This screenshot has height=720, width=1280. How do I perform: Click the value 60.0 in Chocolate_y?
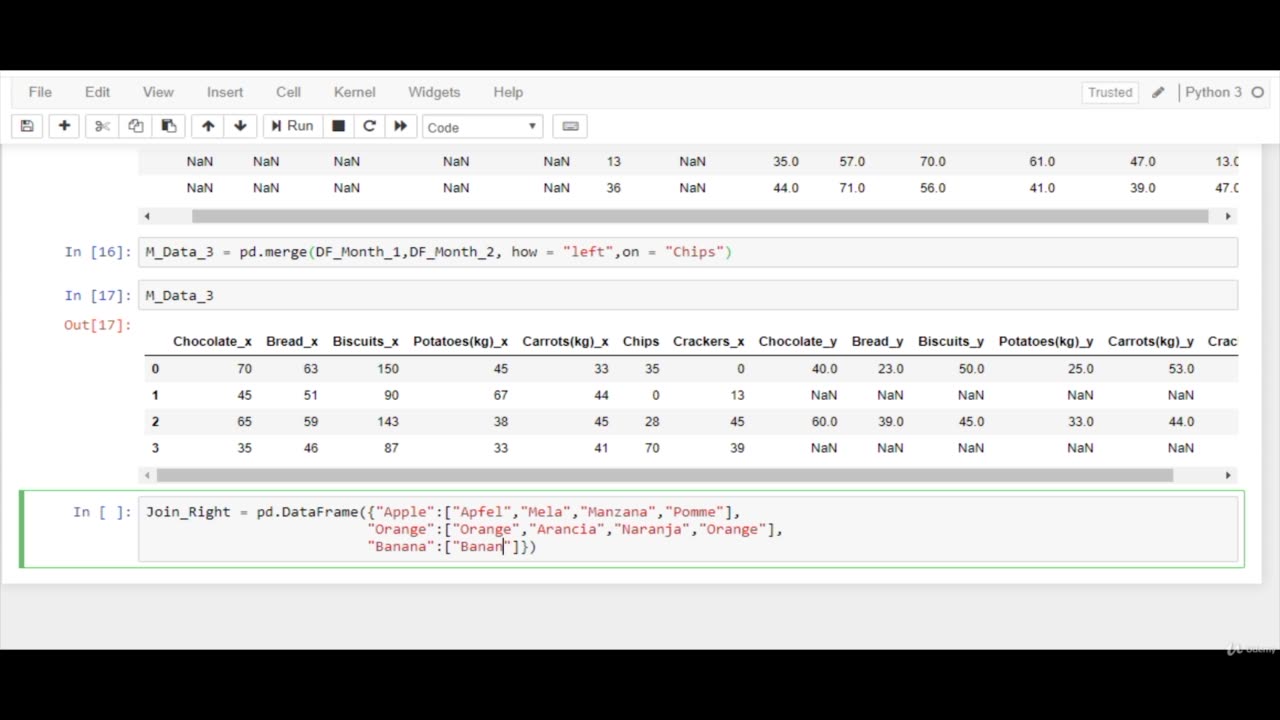tap(824, 422)
